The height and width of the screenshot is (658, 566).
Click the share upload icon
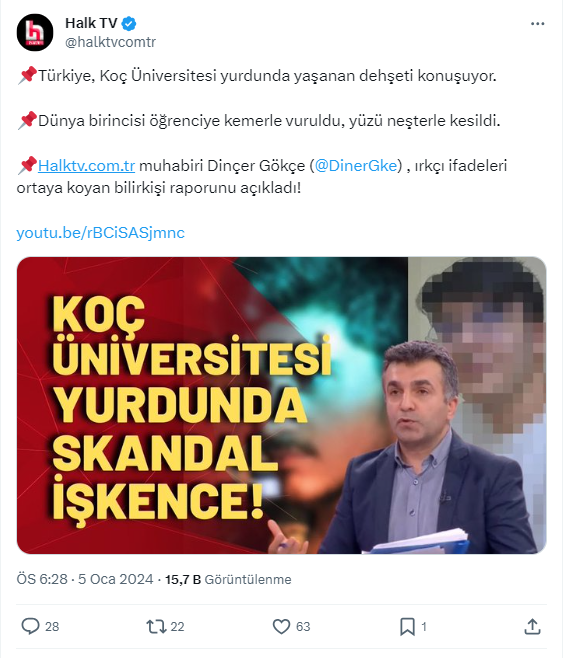(532, 626)
